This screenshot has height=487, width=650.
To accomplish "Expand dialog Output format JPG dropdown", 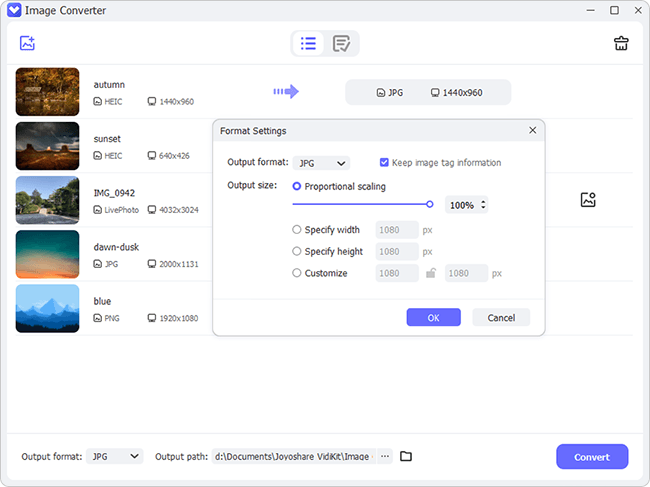I will pos(321,163).
